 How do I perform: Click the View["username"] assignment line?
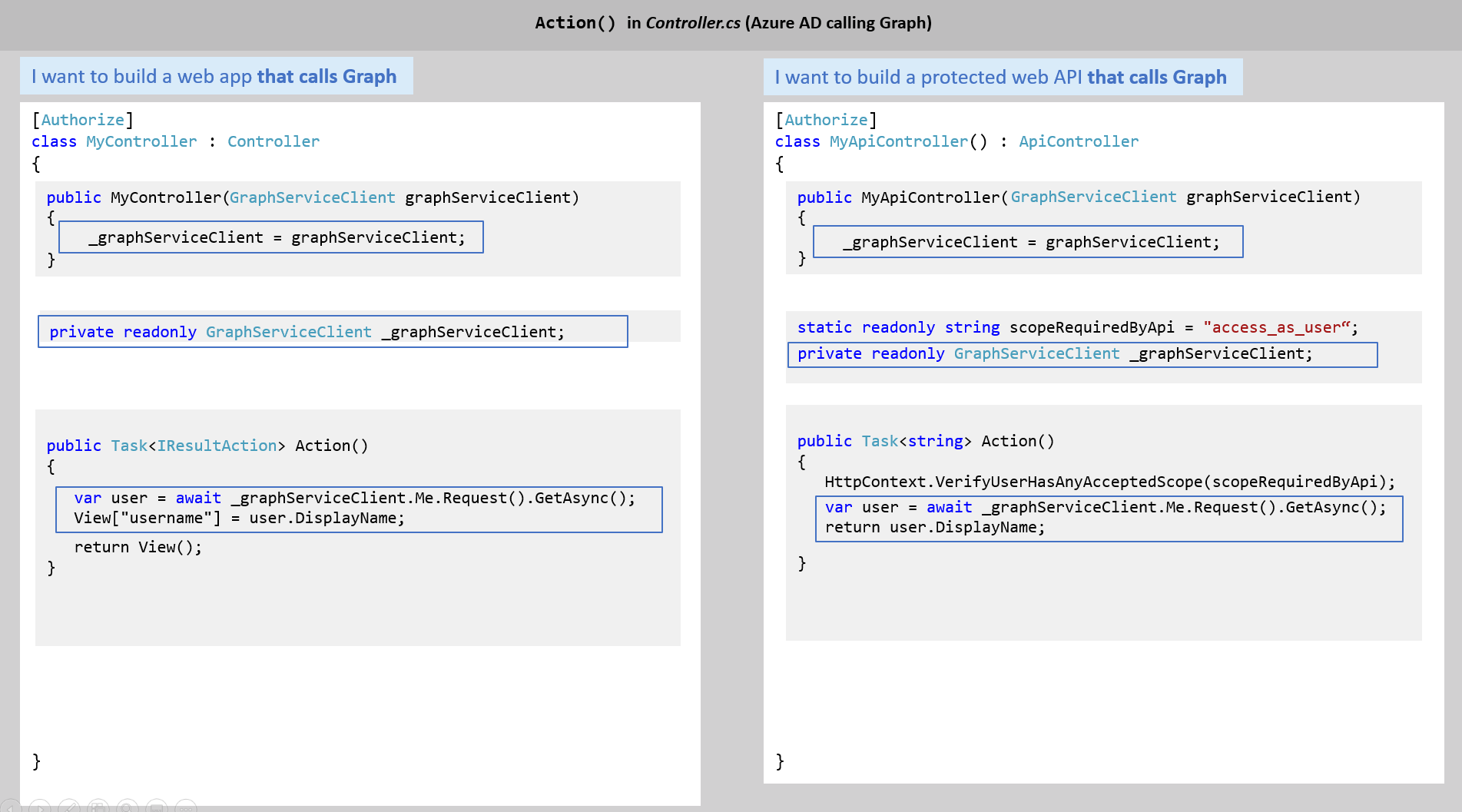[x=240, y=518]
